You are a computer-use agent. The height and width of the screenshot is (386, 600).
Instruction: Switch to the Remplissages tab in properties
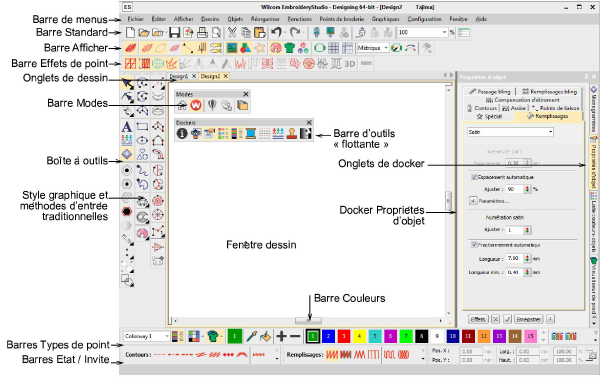pos(548,116)
